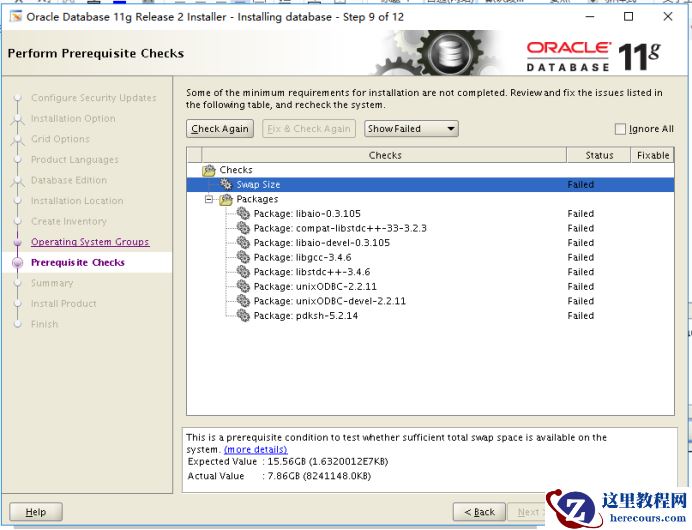The width and height of the screenshot is (692, 530).
Task: Click the Fix & Check Again button
Action: click(x=309, y=129)
